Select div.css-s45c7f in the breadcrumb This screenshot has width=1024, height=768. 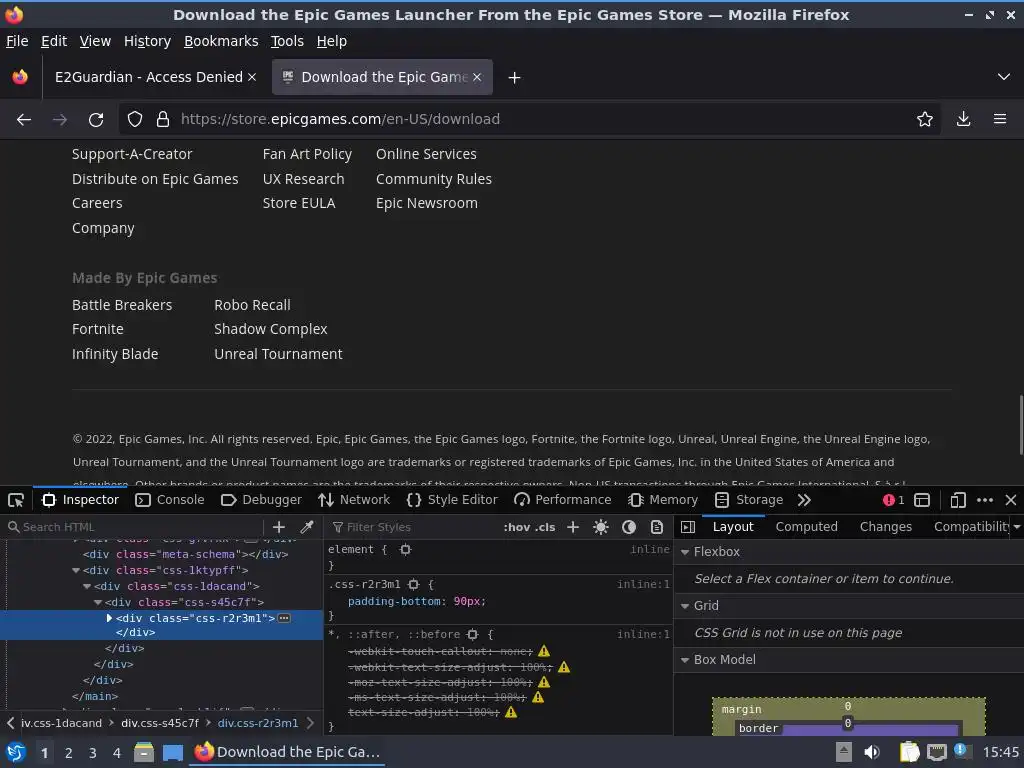click(x=159, y=724)
